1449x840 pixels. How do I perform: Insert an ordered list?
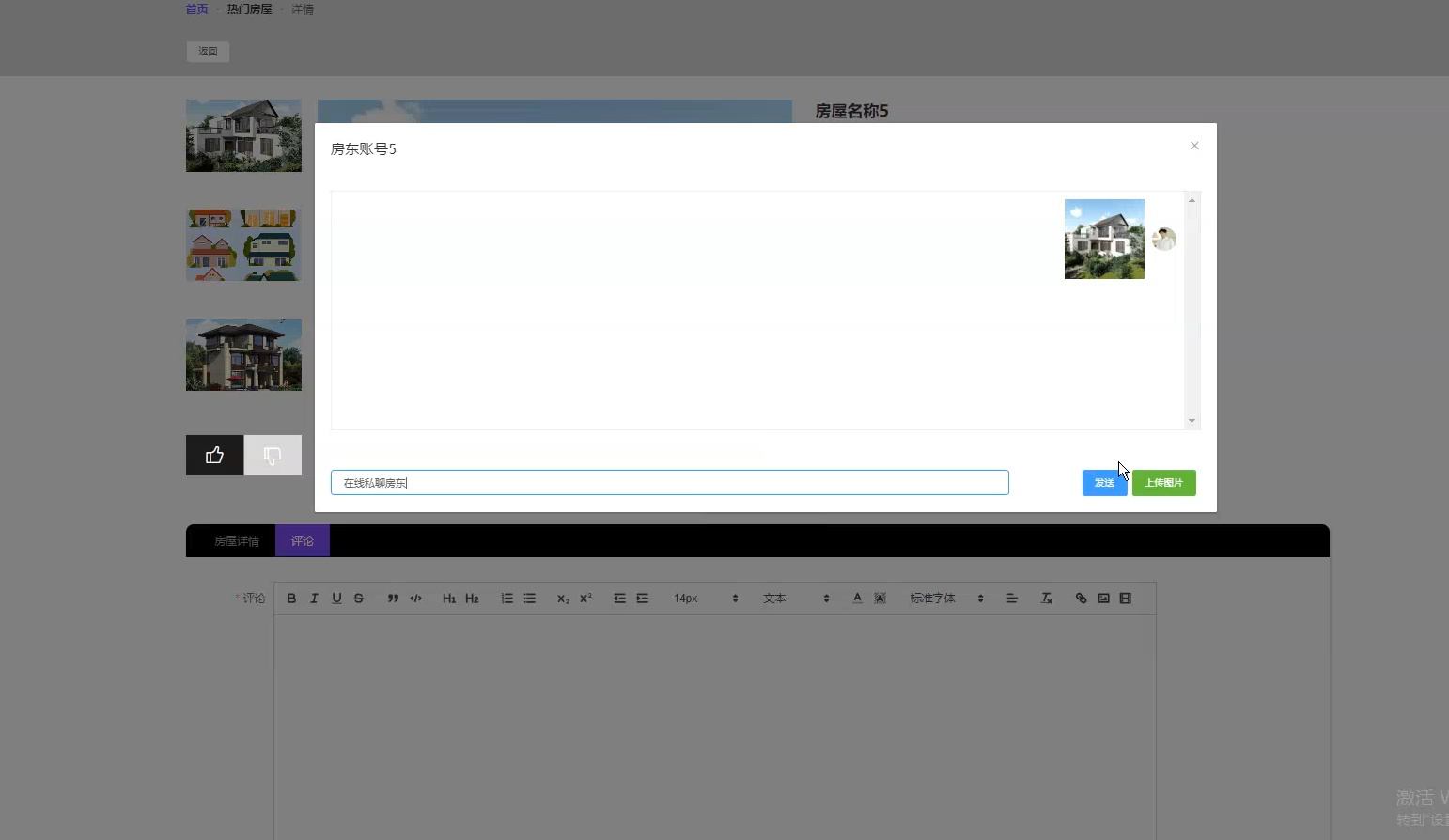[x=506, y=599]
